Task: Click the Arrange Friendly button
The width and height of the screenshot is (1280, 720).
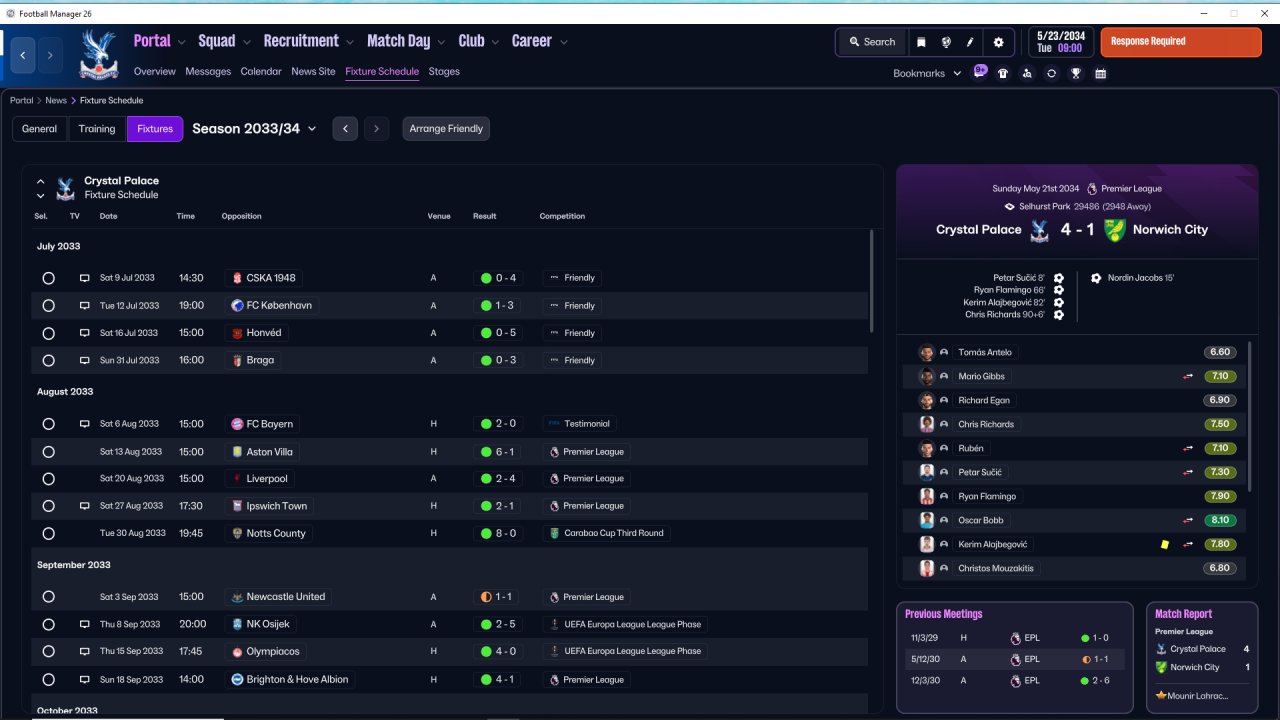Action: point(446,129)
